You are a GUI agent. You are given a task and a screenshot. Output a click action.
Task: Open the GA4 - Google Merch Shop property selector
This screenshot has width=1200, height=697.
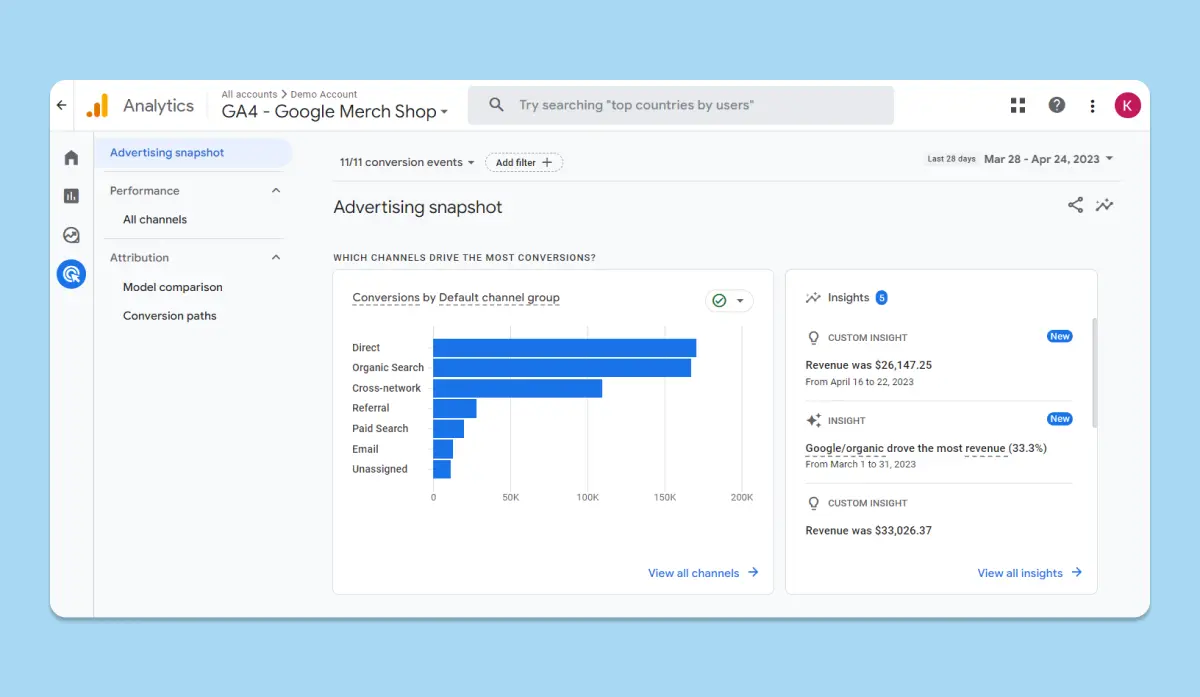[x=335, y=112]
